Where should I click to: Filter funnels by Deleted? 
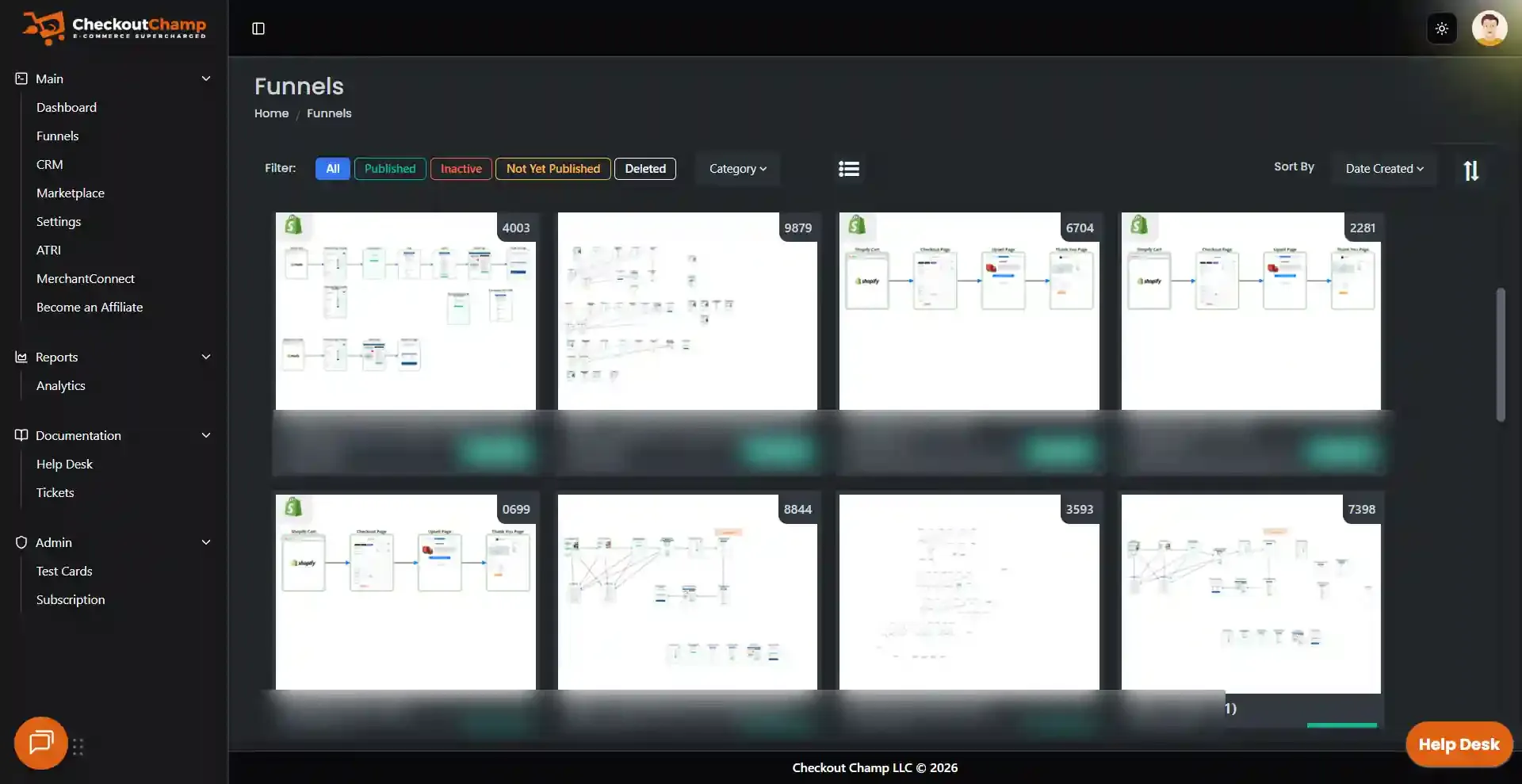tap(645, 169)
